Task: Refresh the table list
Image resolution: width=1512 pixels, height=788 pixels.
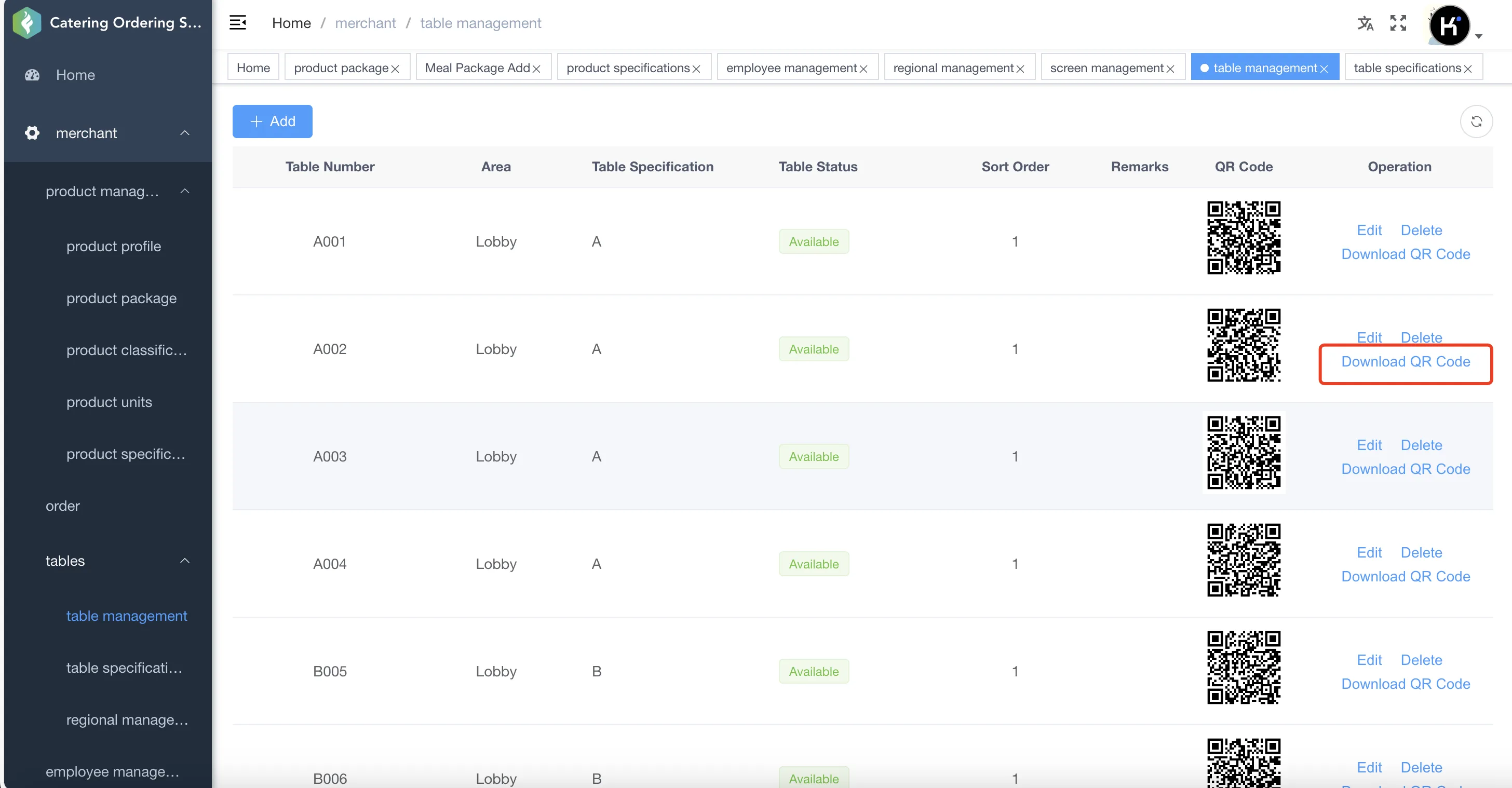Action: pos(1476,121)
